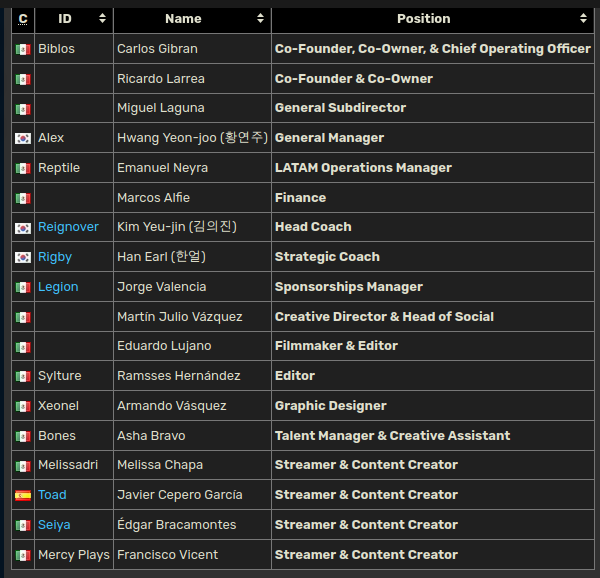
Task: Click Mexico flag in Melissadri row
Action: (23, 466)
